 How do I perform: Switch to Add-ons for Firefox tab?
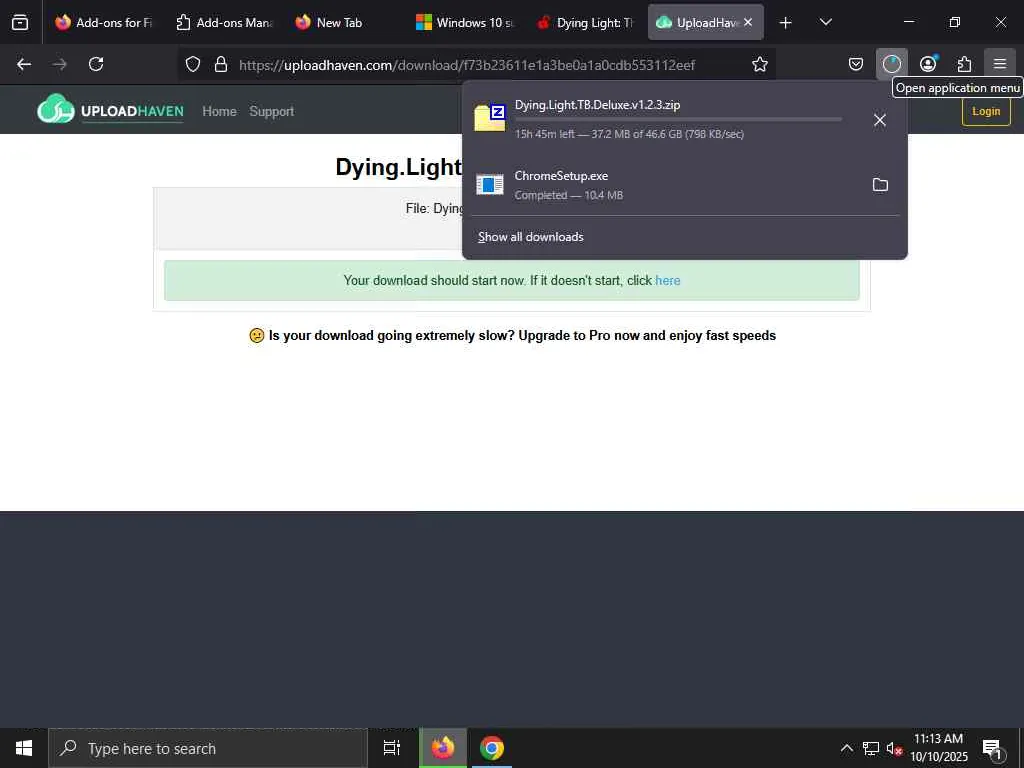click(x=103, y=23)
